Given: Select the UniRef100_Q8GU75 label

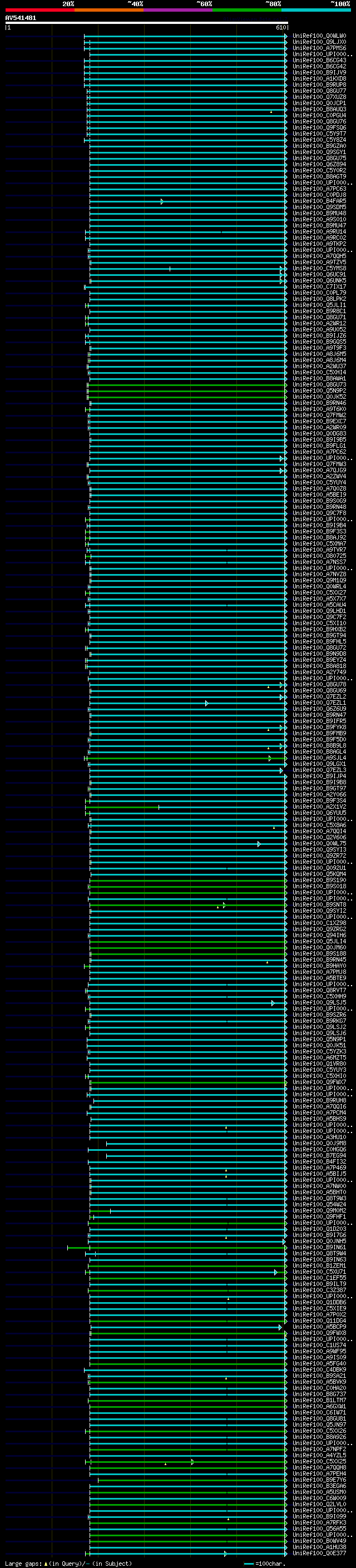Looking at the screenshot, I should [319, 159].
